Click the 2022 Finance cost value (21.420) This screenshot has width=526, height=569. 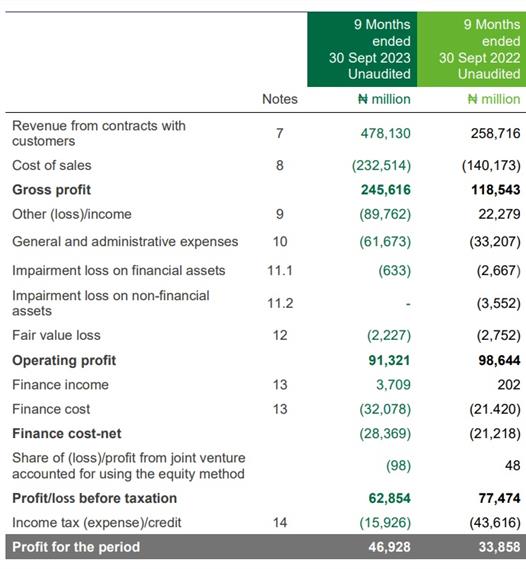pos(495,409)
